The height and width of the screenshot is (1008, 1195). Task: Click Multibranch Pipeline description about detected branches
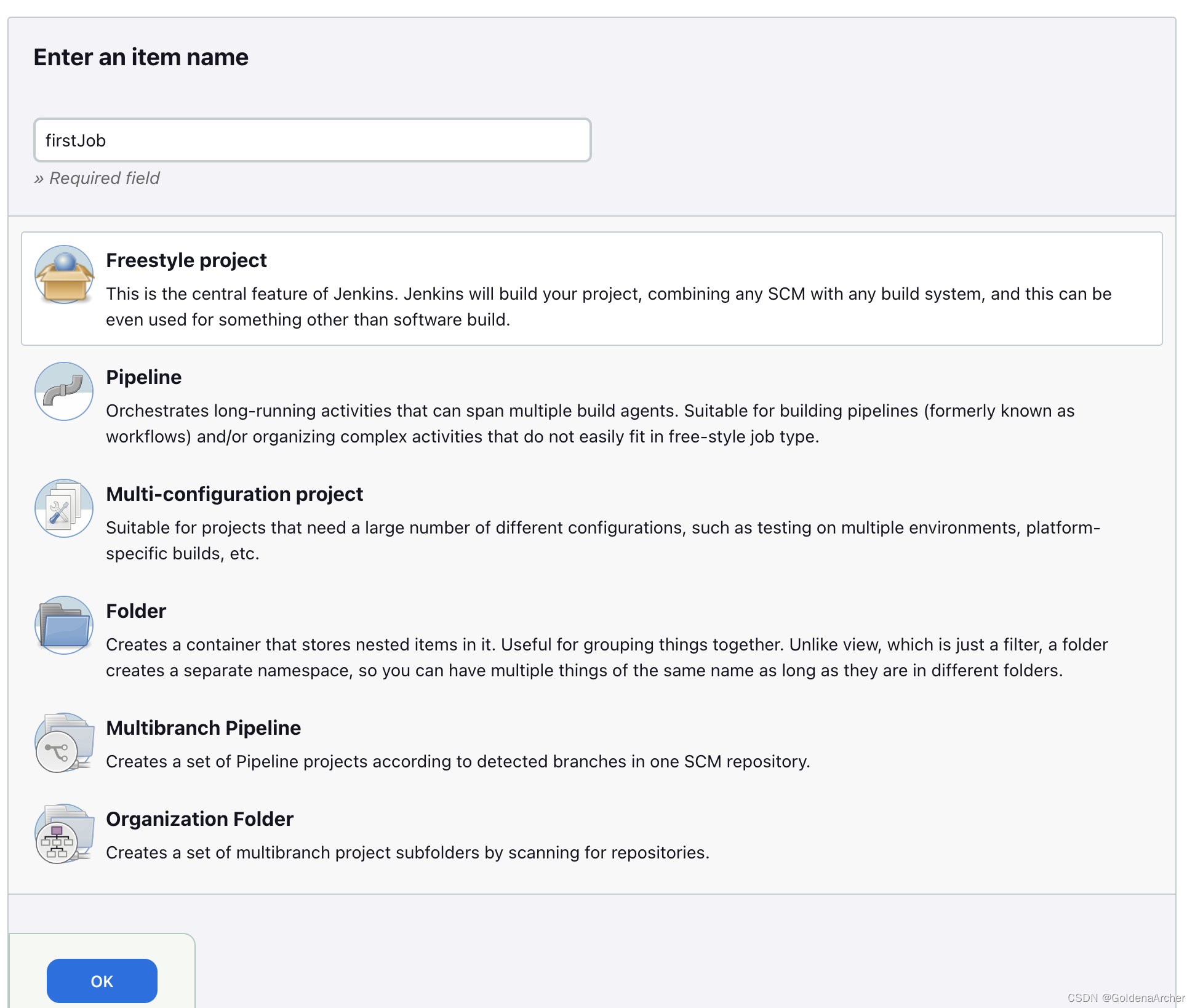coord(458,761)
